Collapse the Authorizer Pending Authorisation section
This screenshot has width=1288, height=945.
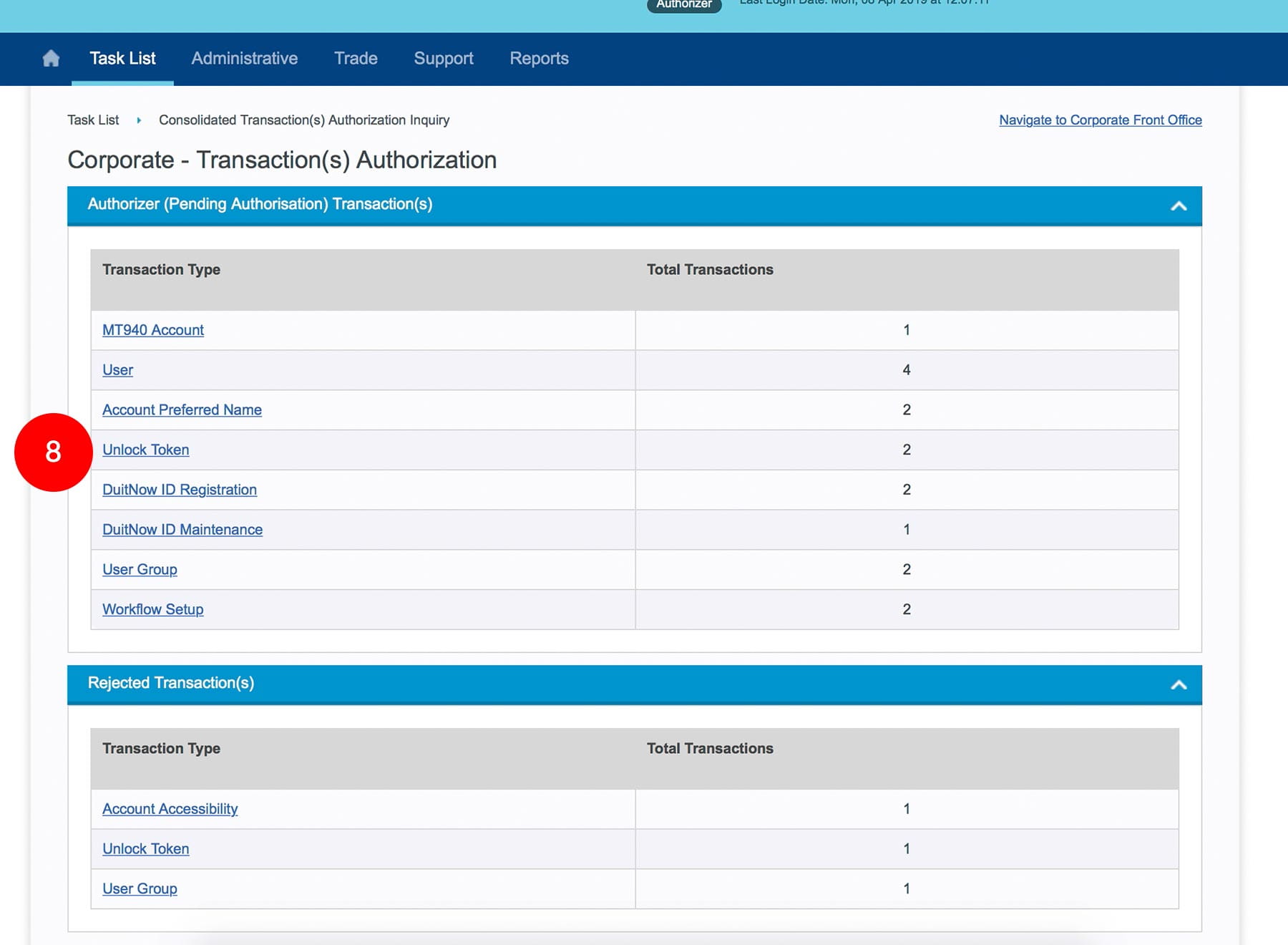(1178, 206)
